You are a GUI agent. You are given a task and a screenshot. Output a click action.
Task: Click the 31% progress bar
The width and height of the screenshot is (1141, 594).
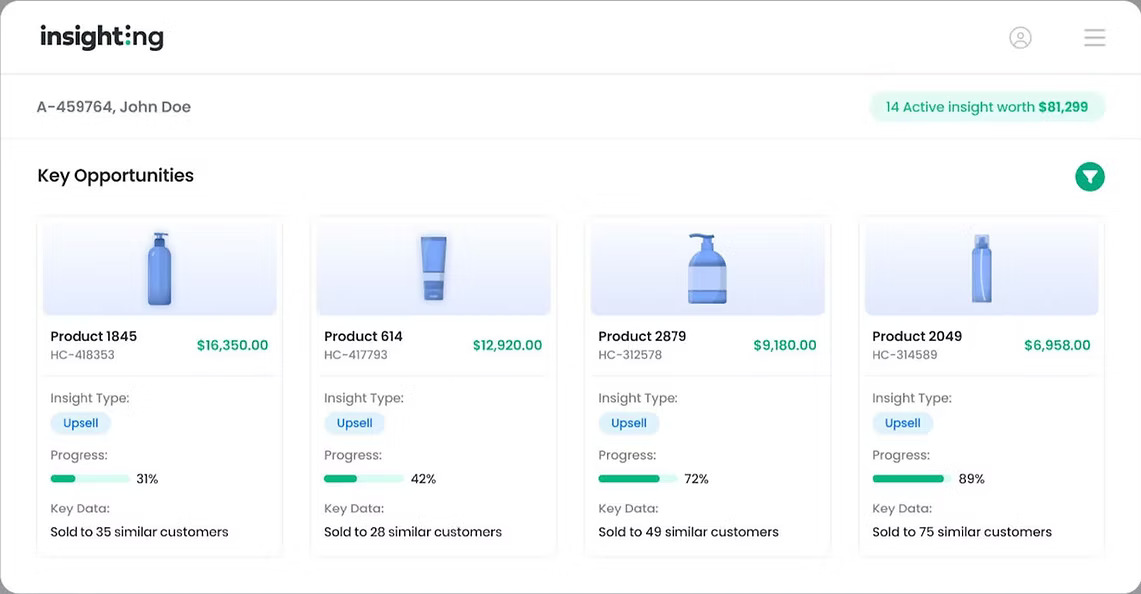[90, 478]
